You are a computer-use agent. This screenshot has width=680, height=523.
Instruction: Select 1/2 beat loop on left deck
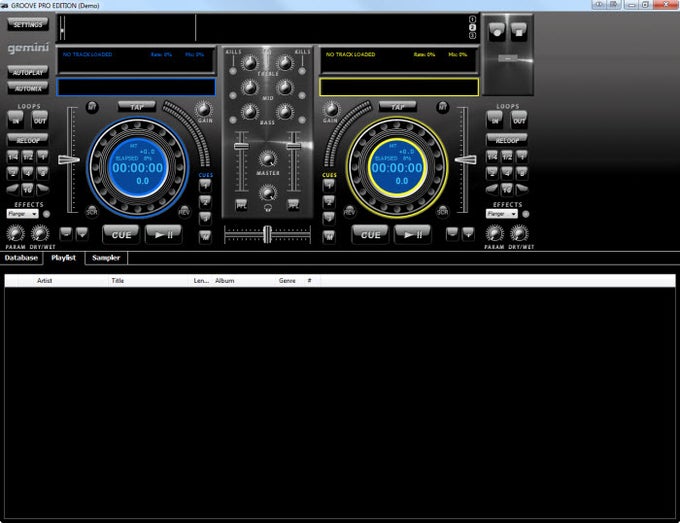(28, 156)
